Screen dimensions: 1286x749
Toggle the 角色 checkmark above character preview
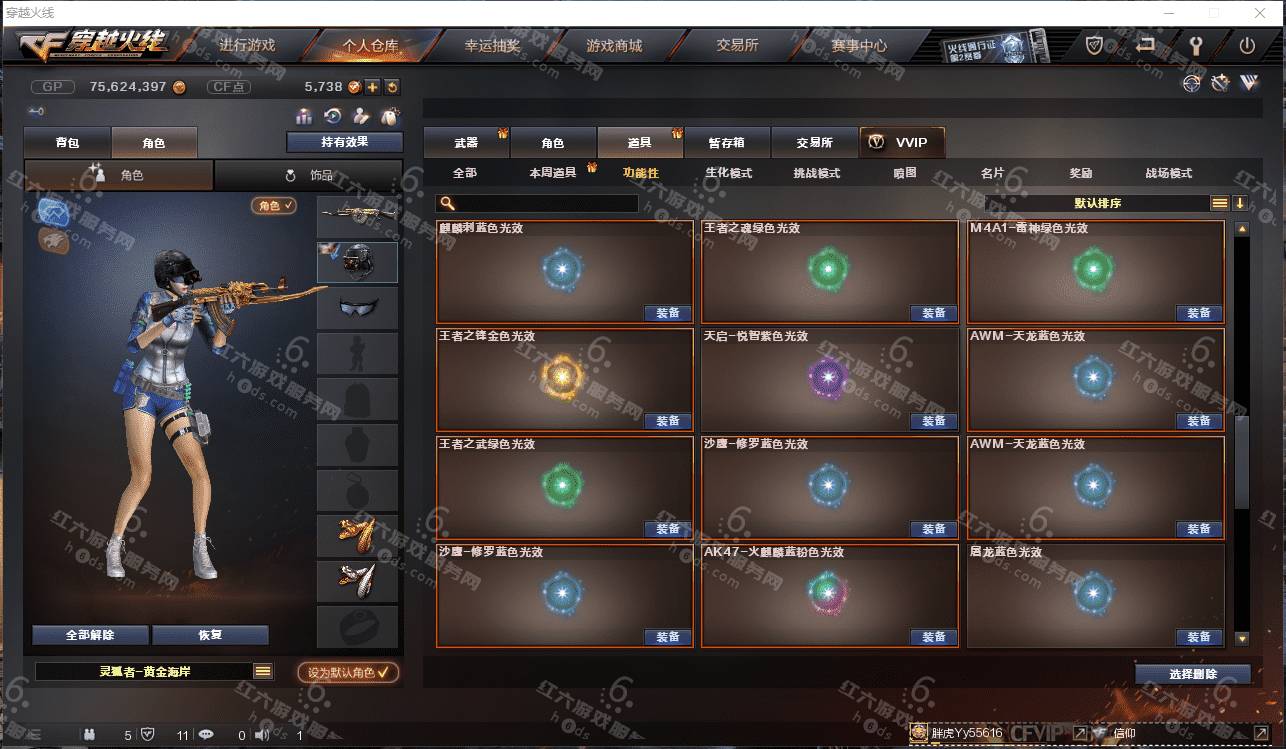(x=274, y=205)
